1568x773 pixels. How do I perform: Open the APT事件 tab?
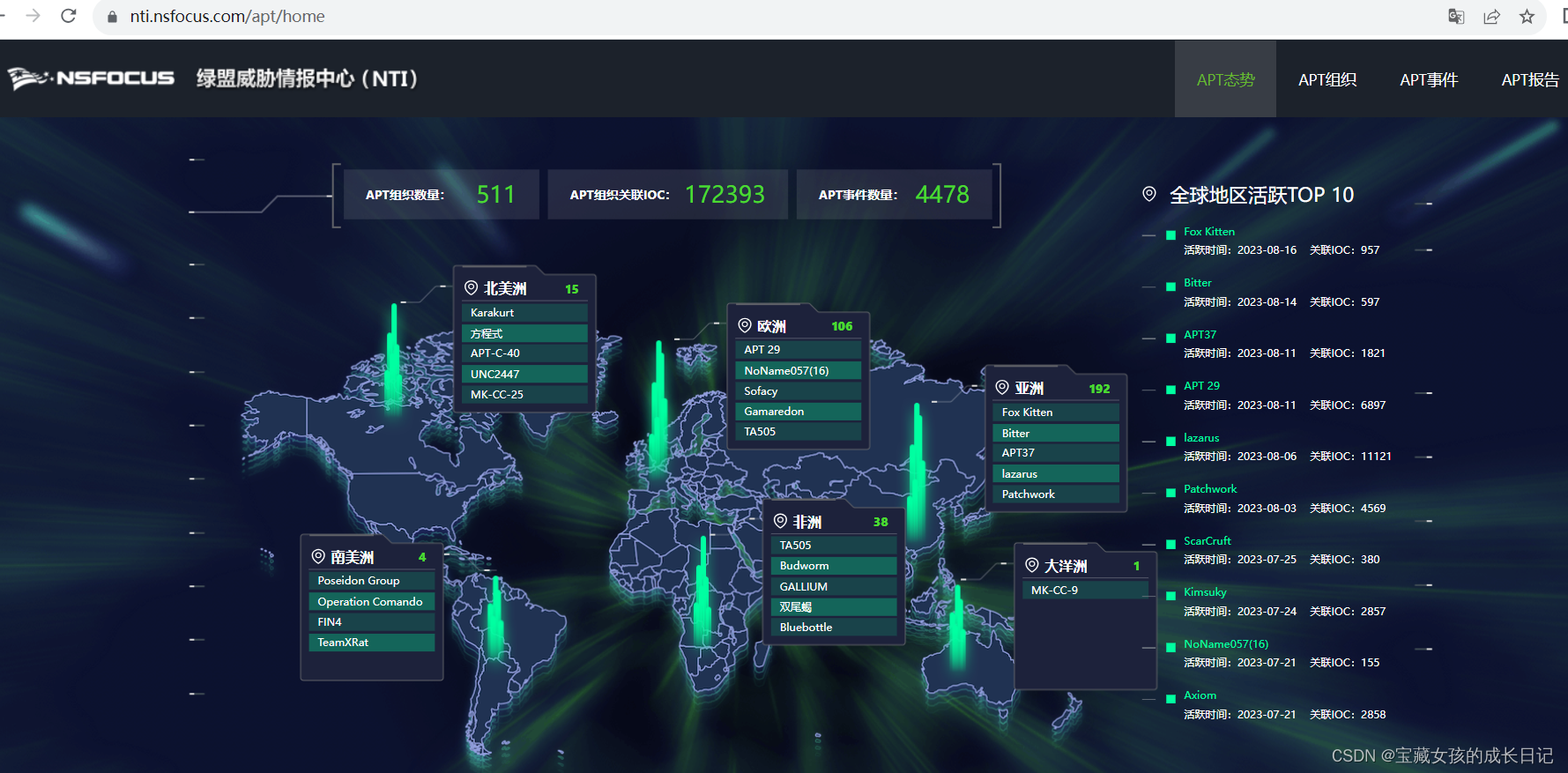pos(1429,79)
